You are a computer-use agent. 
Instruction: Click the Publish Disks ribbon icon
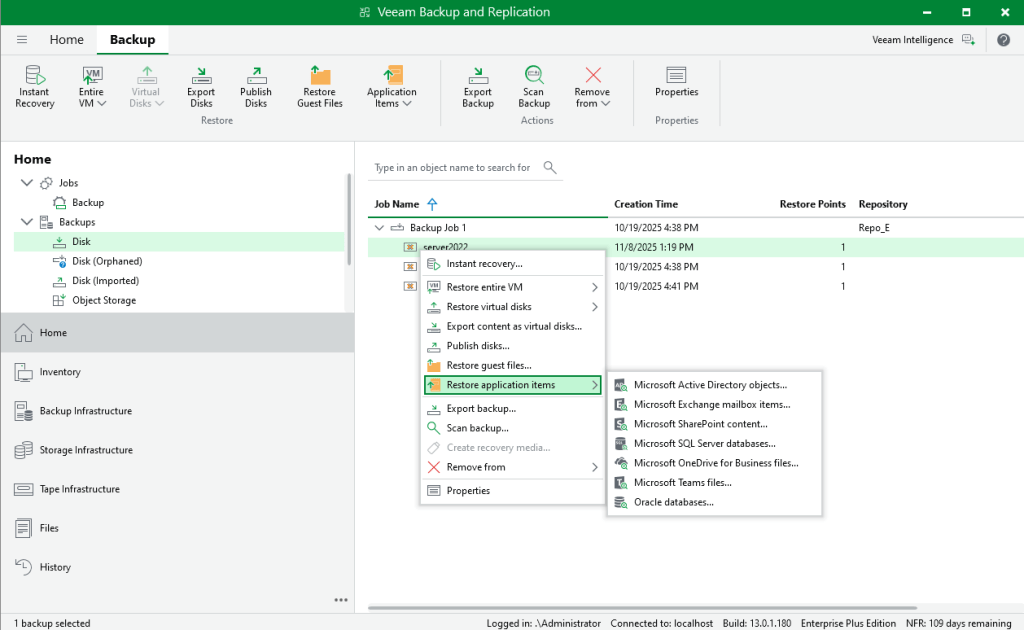coord(256,87)
